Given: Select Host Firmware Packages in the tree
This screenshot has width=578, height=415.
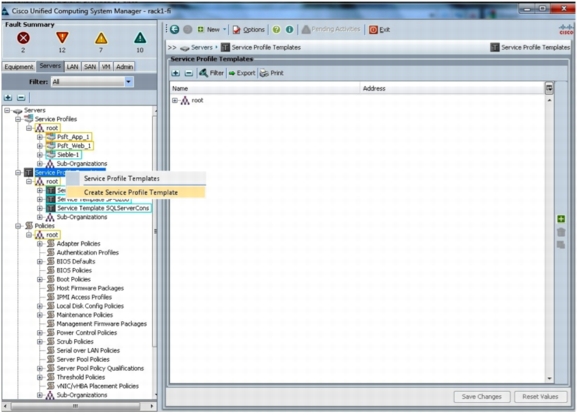Looking at the screenshot, I should click(90, 288).
